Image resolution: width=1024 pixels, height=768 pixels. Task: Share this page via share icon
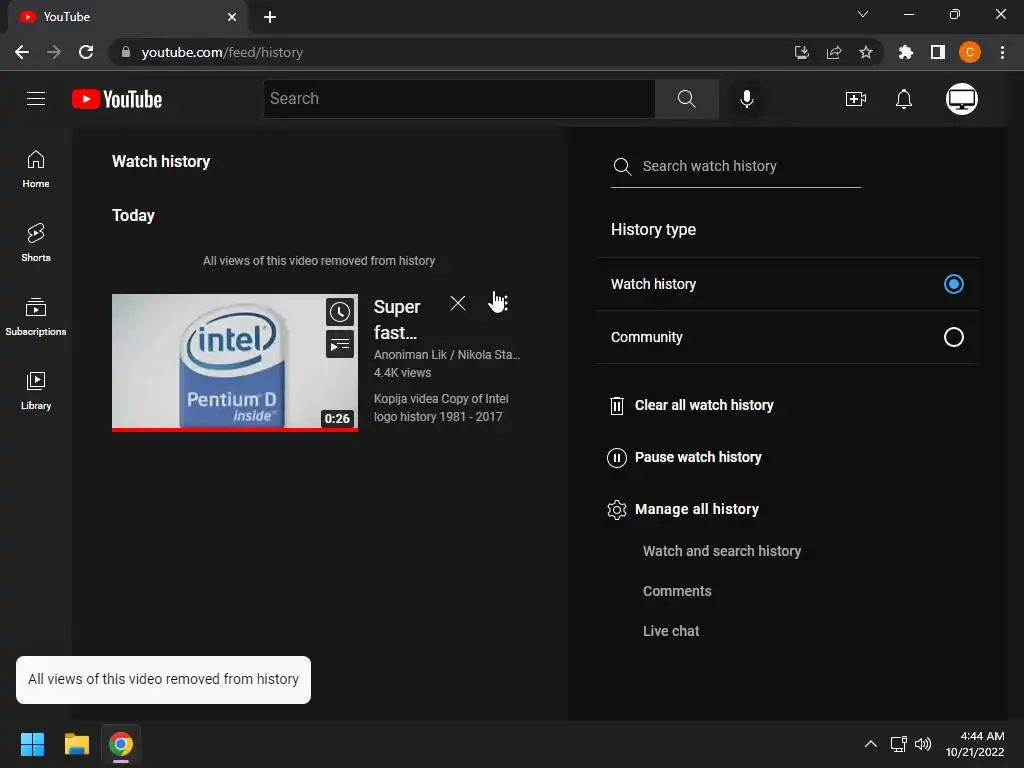pos(833,52)
